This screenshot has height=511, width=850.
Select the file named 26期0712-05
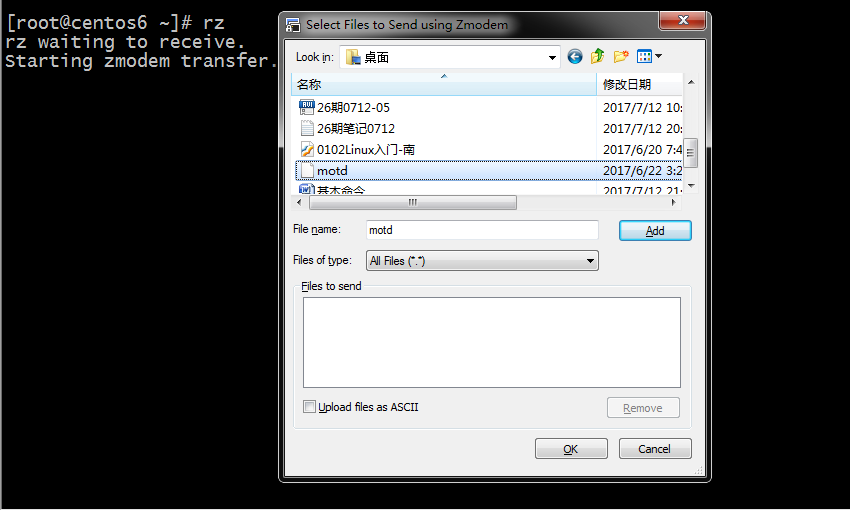pyautogui.click(x=353, y=107)
